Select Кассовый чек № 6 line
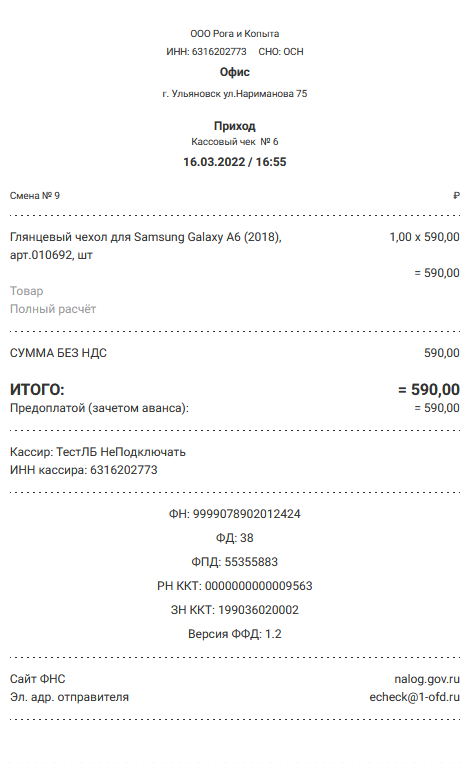The image size is (467, 764). coord(234,142)
